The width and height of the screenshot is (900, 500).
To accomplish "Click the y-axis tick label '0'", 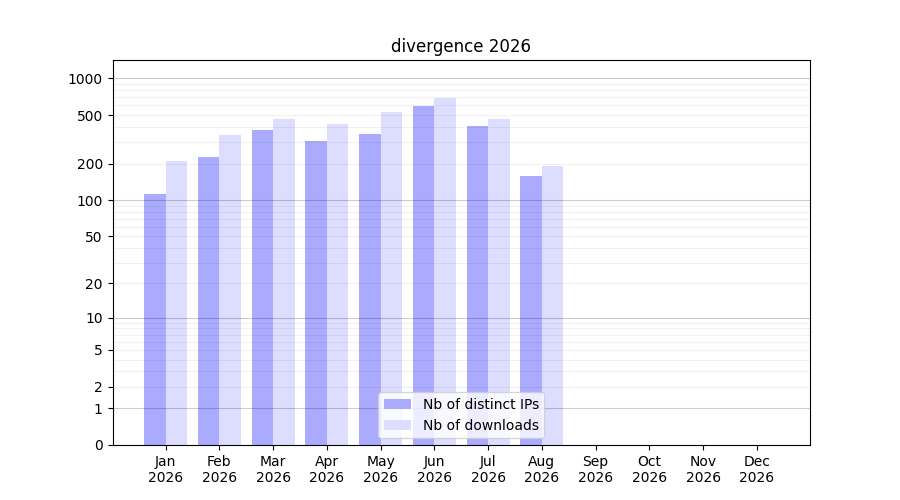I will tap(99, 445).
